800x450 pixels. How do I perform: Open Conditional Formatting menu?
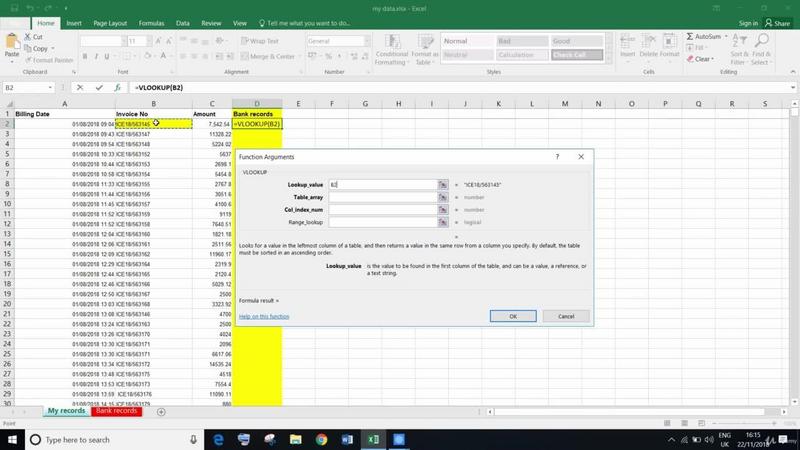point(392,50)
